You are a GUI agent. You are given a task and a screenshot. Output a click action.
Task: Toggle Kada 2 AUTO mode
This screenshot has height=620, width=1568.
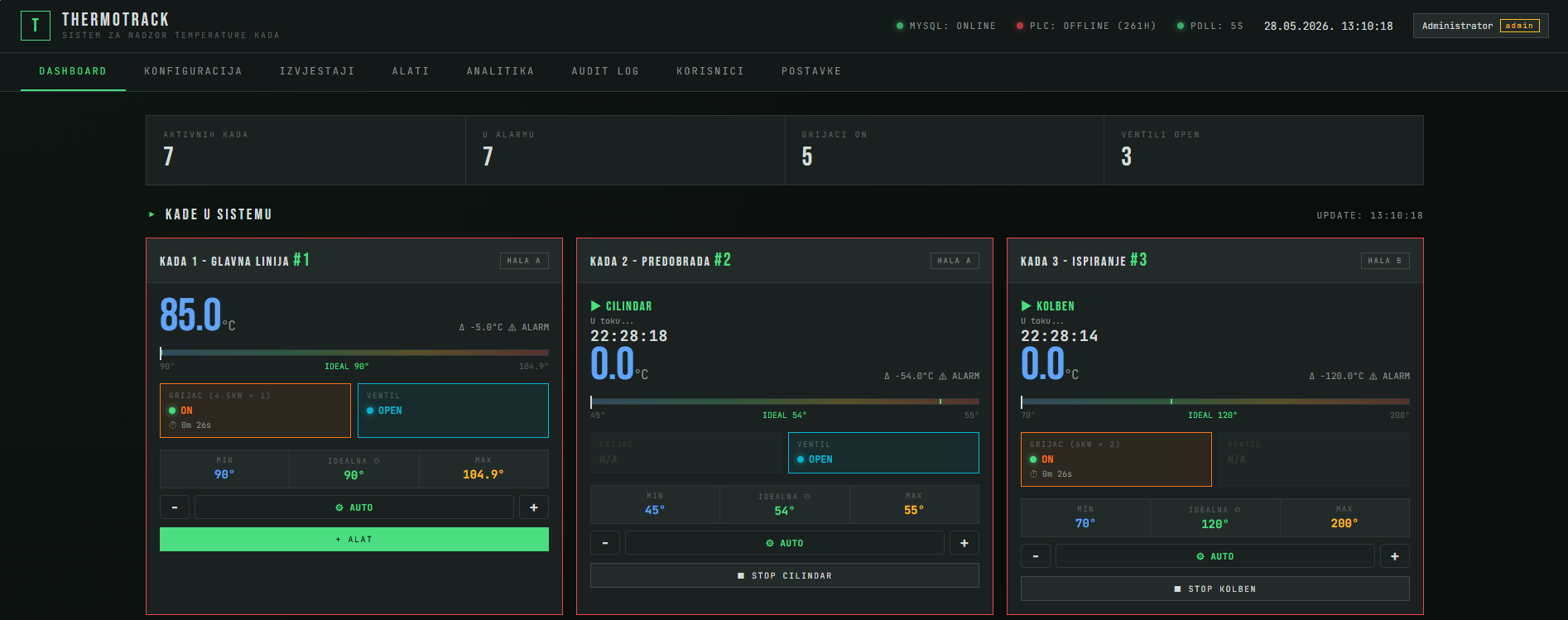(x=785, y=543)
